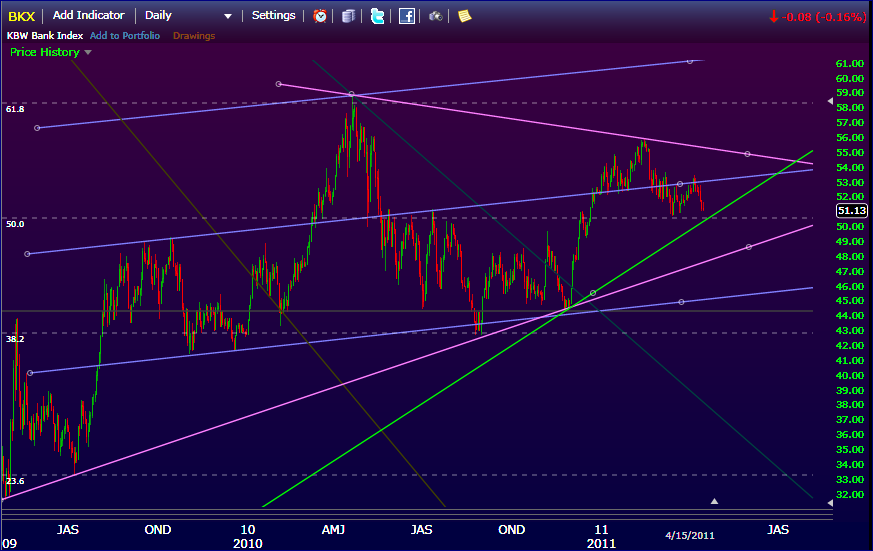Image resolution: width=873 pixels, height=551 pixels.
Task: Select the green trendline handle near 45.50
Action: [x=593, y=293]
